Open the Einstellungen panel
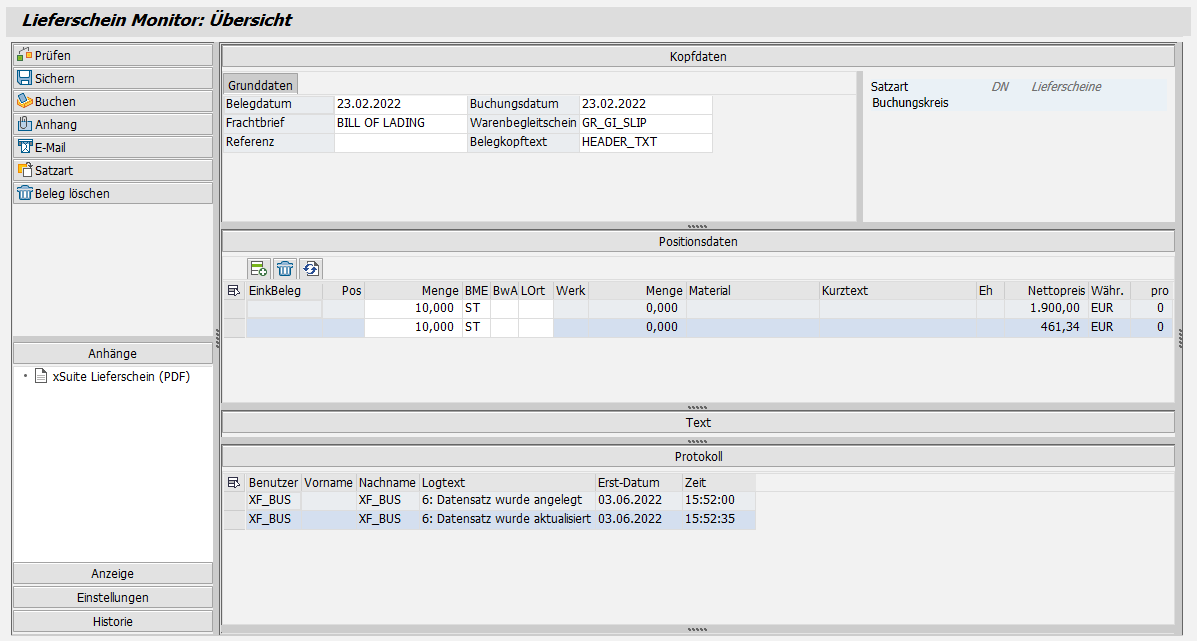Screen dimensions: 1197x641 [x=112, y=596]
